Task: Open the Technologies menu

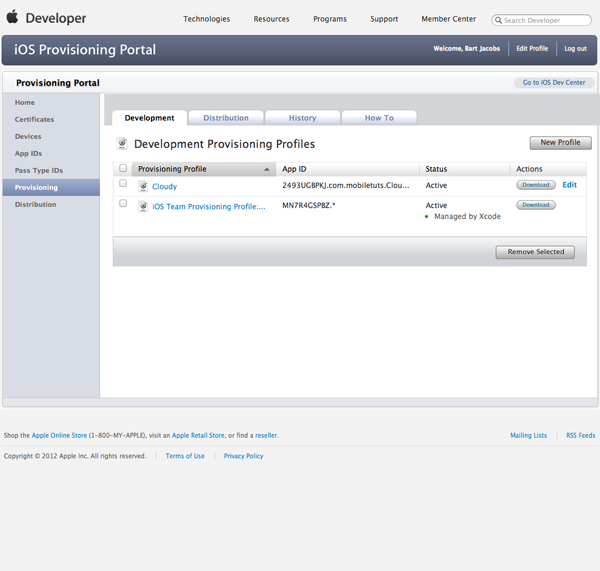Action: [x=207, y=19]
